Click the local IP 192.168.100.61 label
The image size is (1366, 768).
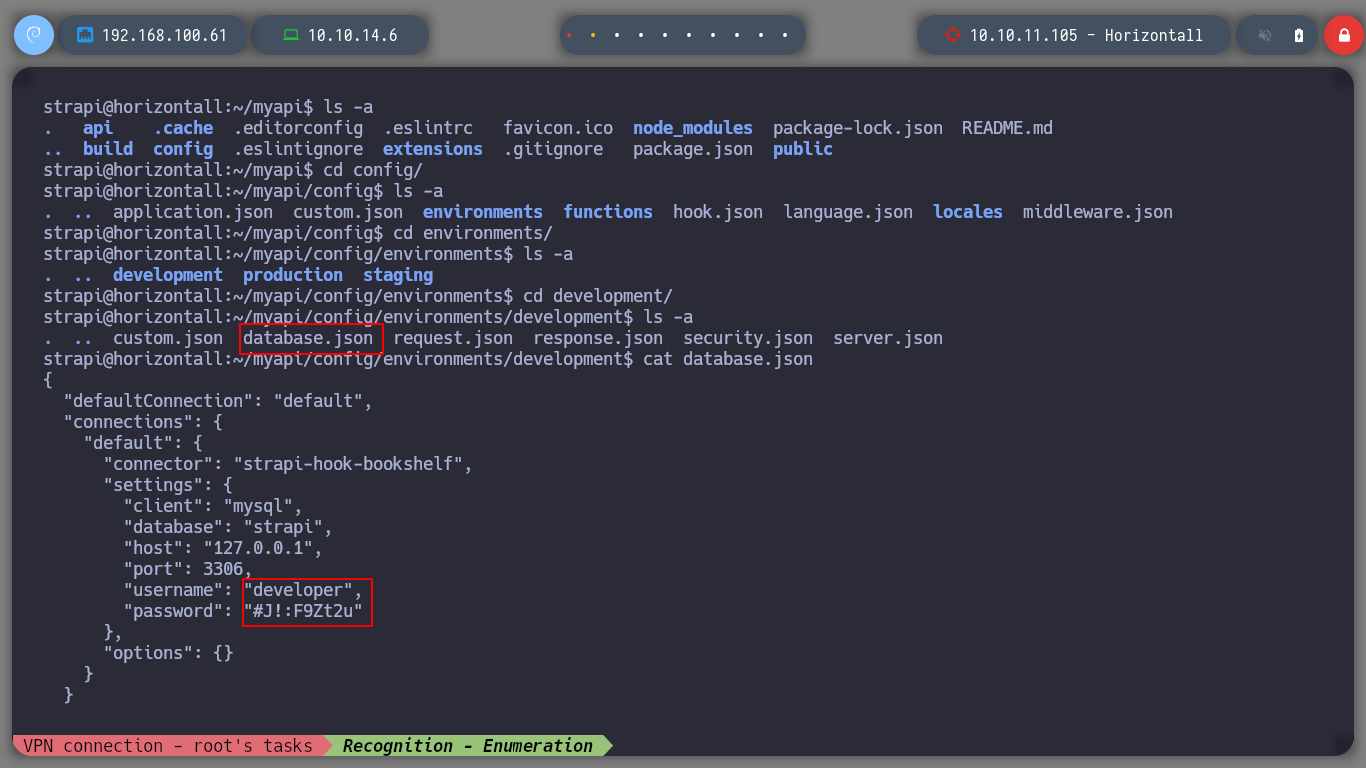tap(165, 35)
